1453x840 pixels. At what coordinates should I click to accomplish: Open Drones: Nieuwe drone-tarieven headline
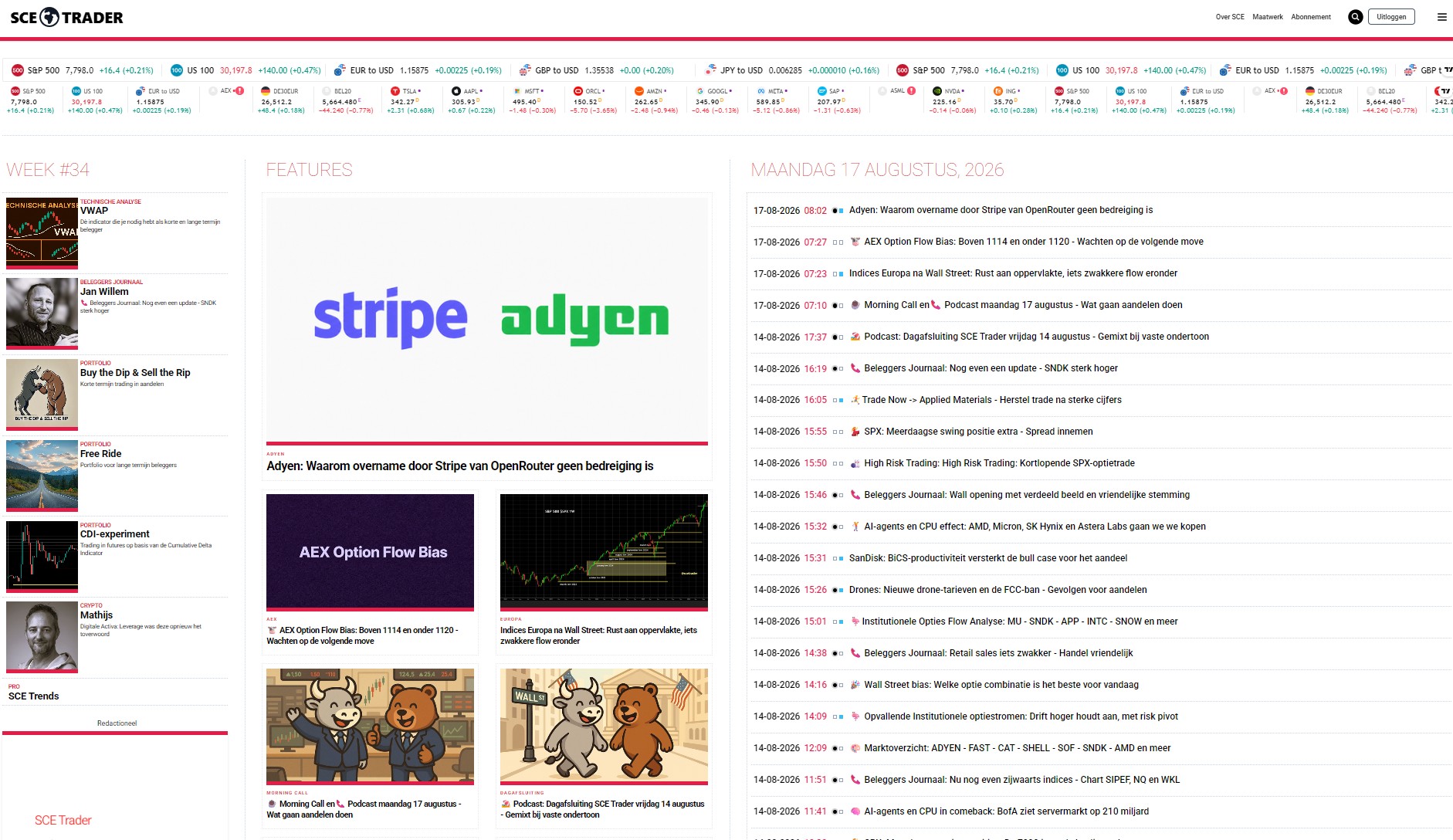(x=997, y=590)
